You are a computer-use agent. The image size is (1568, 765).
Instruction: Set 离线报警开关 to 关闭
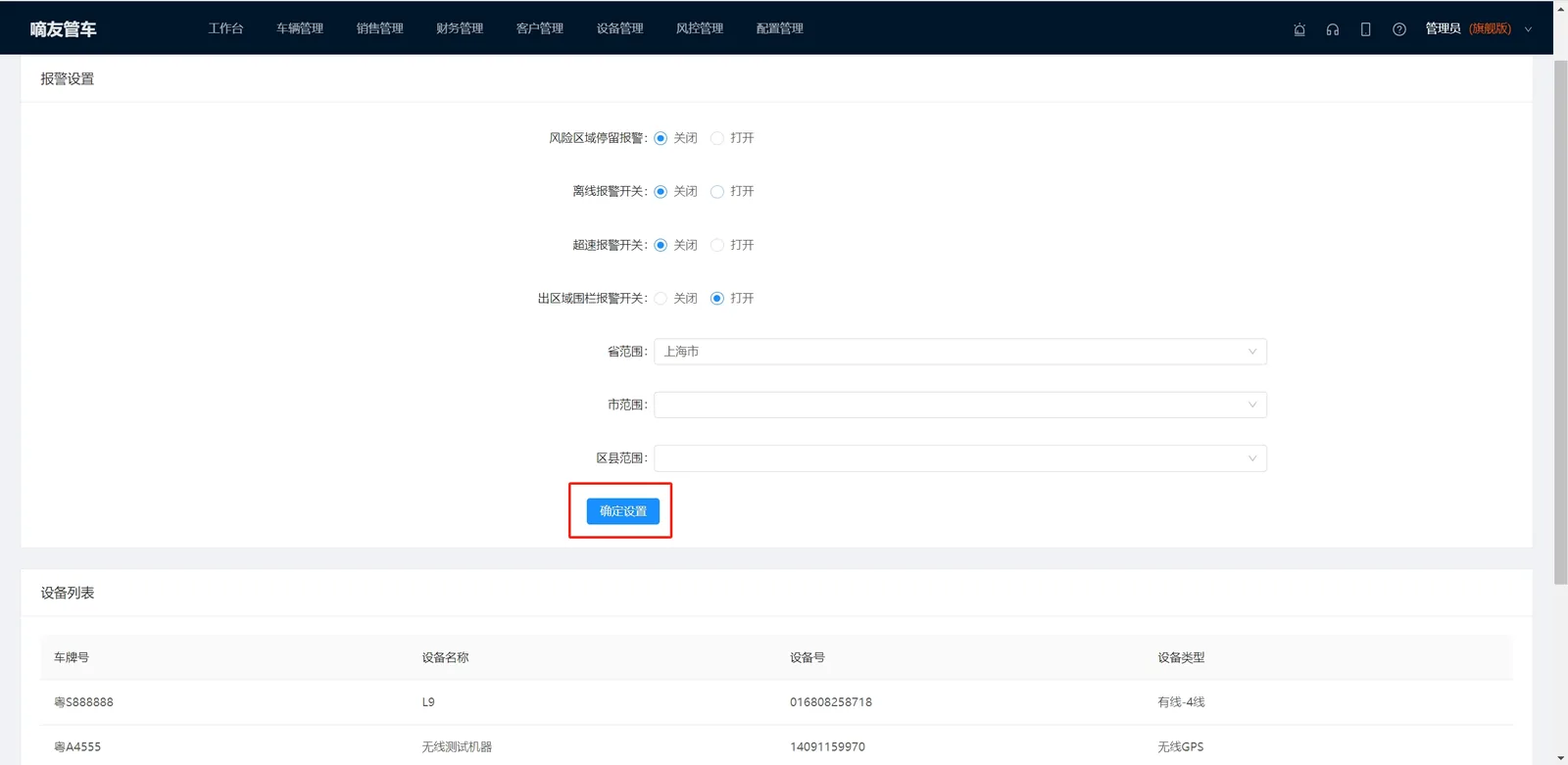pos(661,192)
